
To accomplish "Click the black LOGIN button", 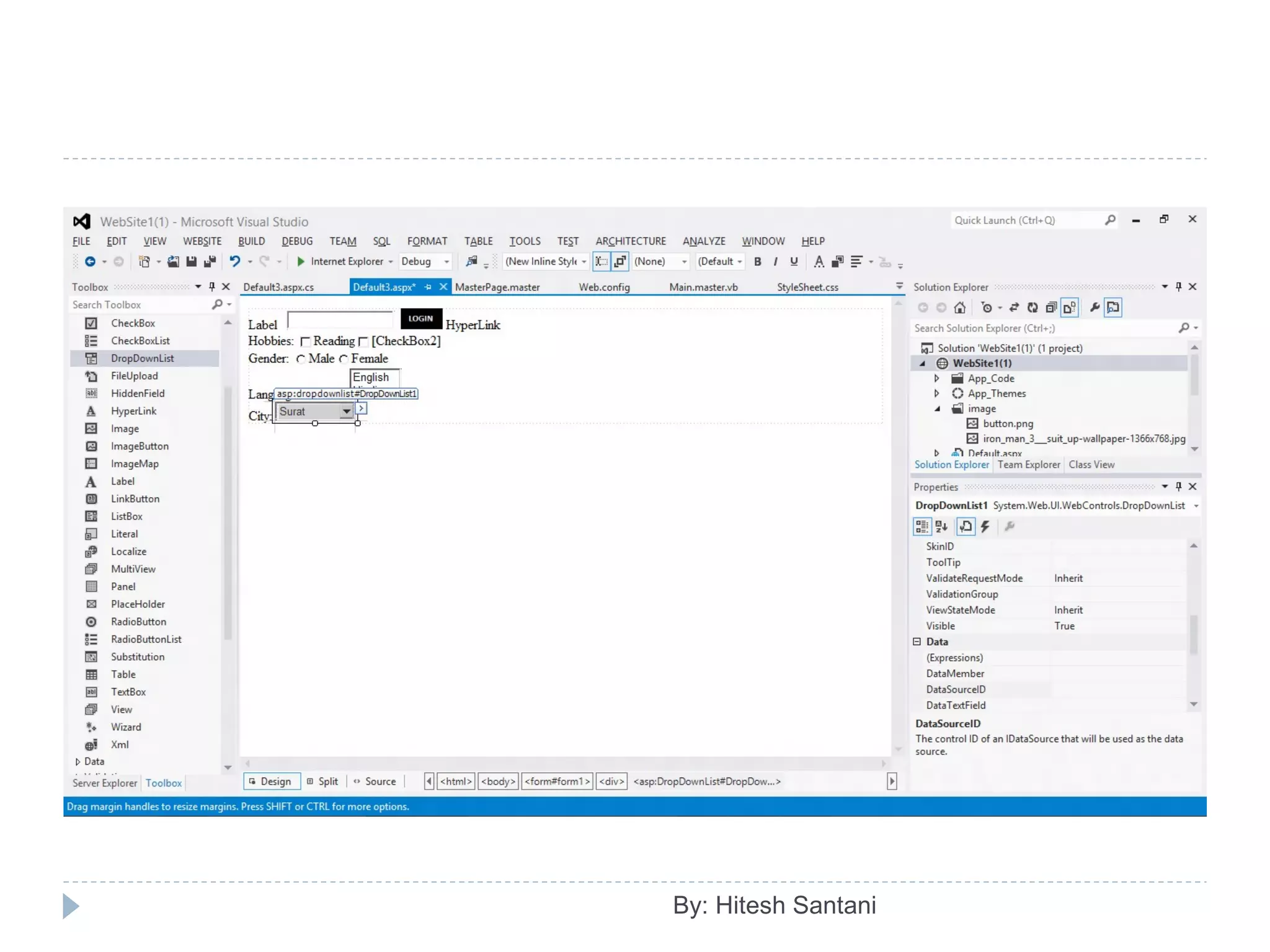I will click(420, 319).
